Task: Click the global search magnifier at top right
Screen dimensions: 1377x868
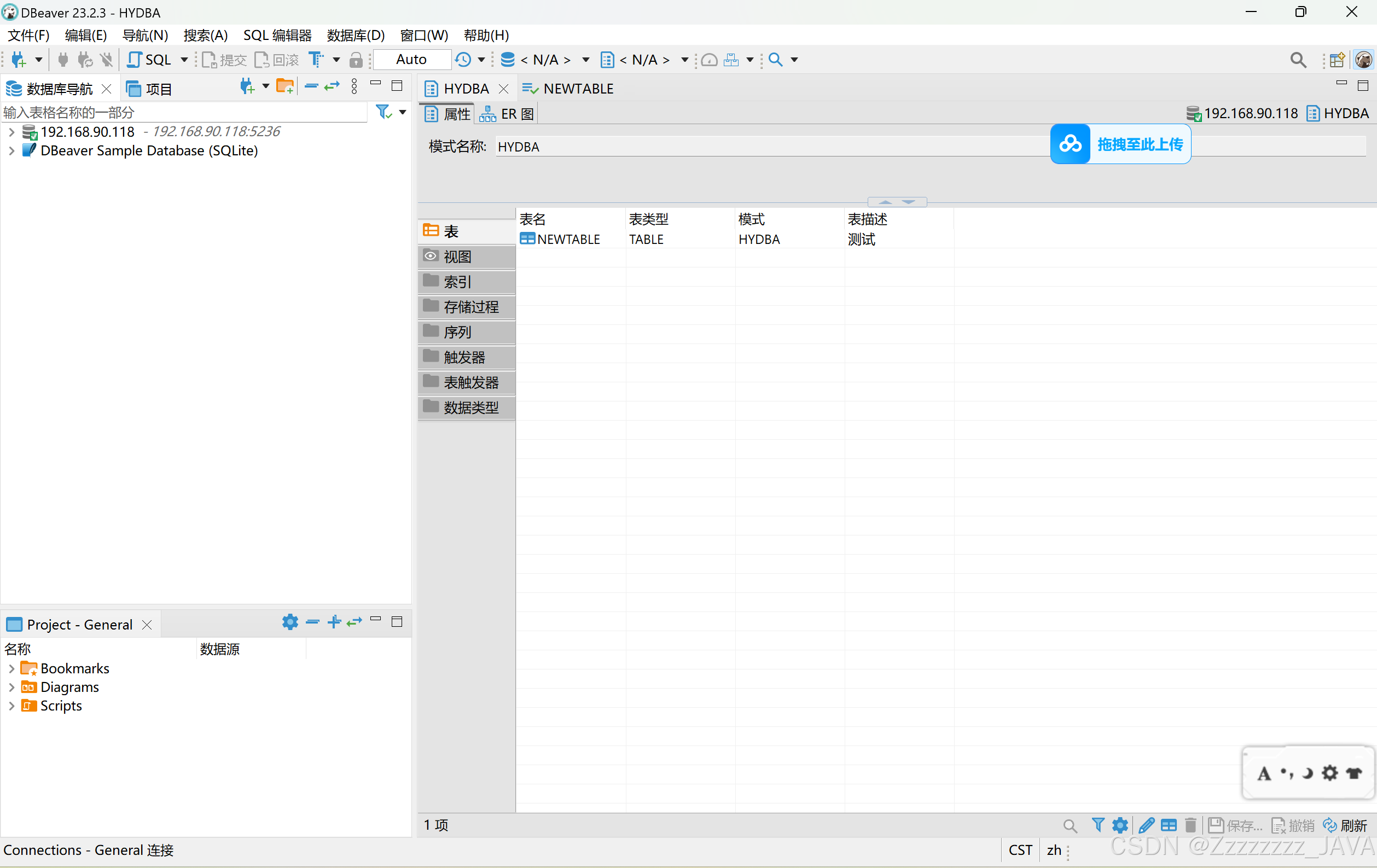Action: [x=1298, y=60]
